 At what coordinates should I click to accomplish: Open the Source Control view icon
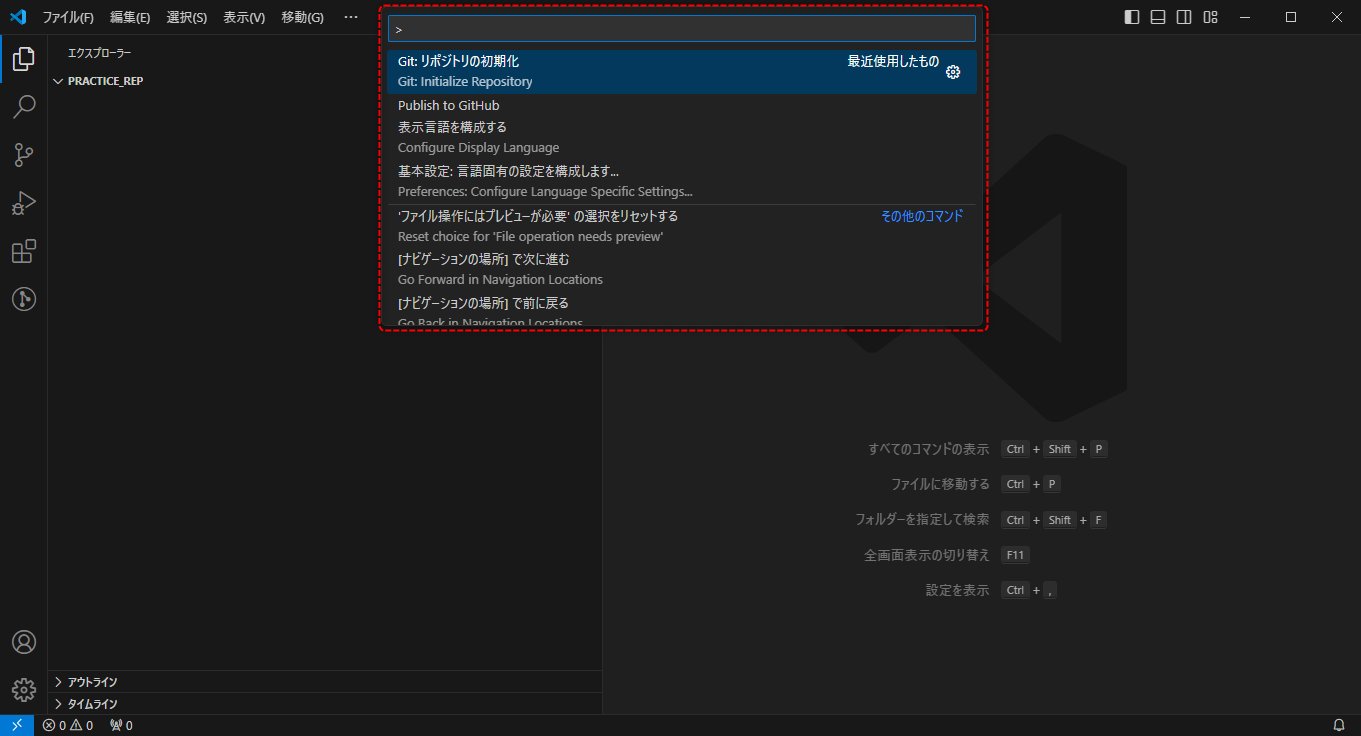pyautogui.click(x=24, y=155)
